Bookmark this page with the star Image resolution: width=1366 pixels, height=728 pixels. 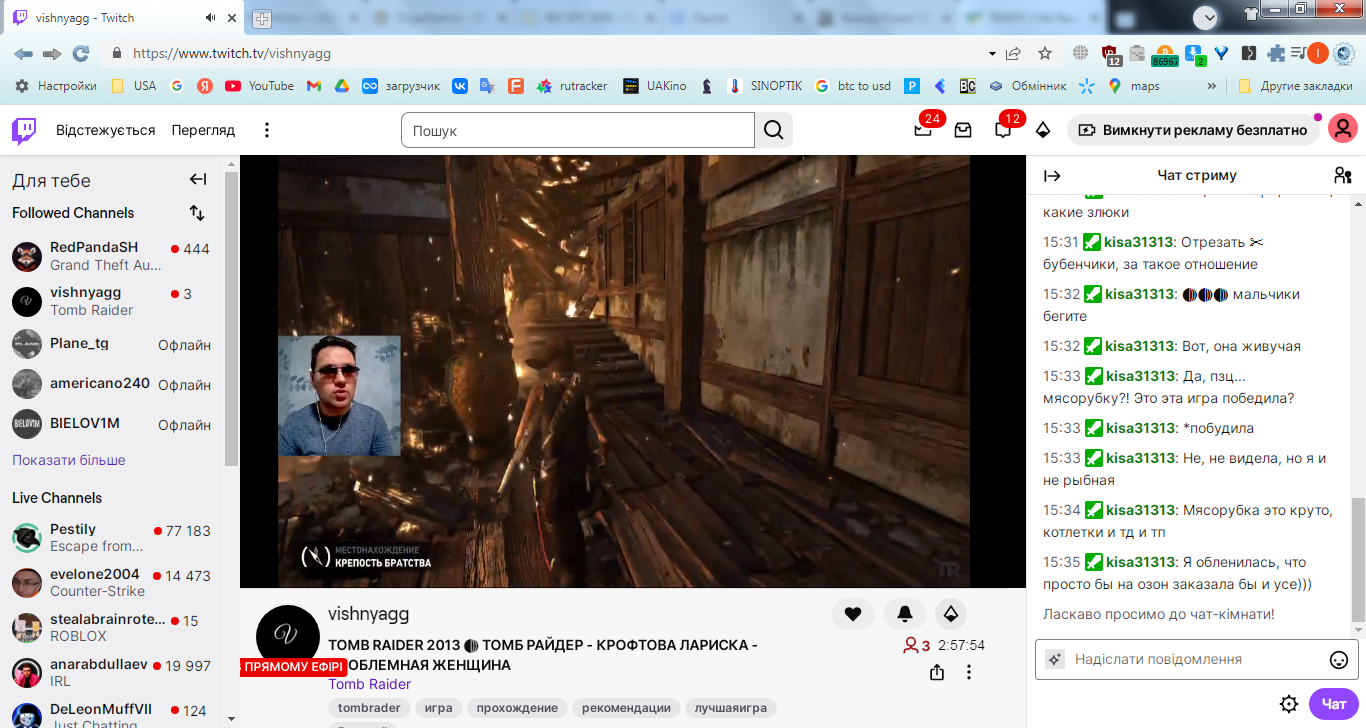coord(1045,53)
